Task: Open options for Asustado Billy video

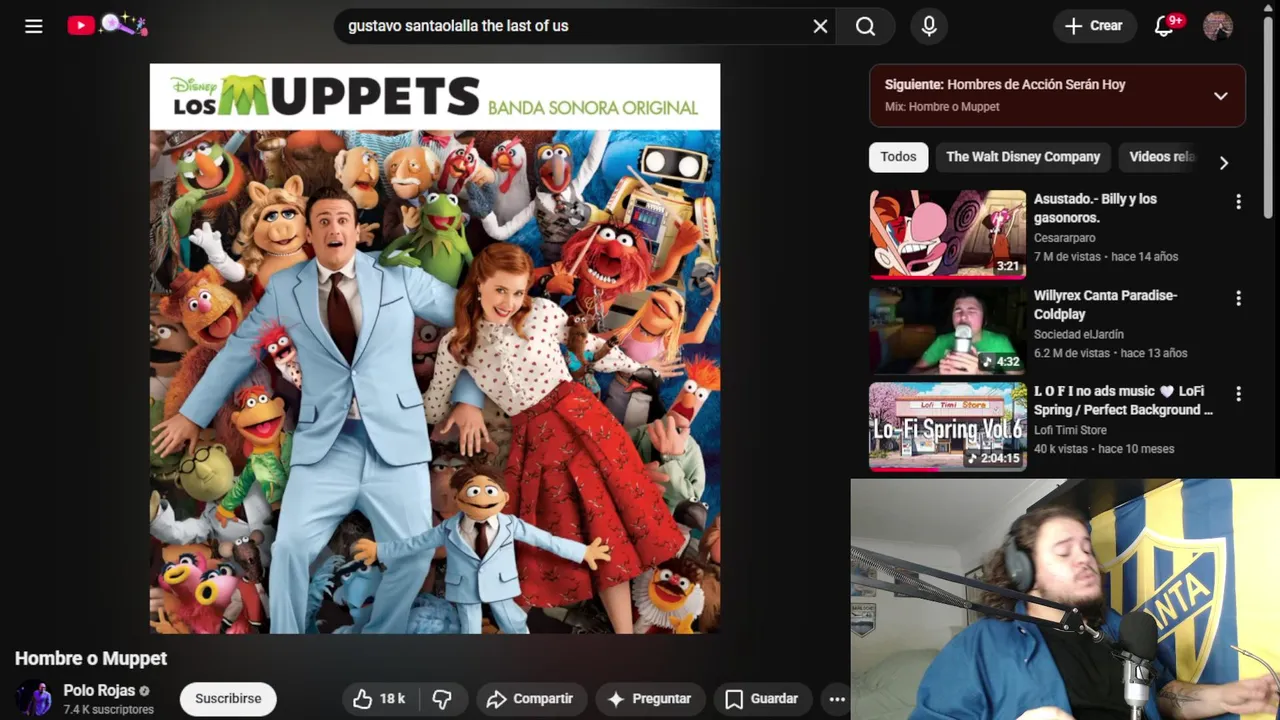Action: (x=1238, y=202)
